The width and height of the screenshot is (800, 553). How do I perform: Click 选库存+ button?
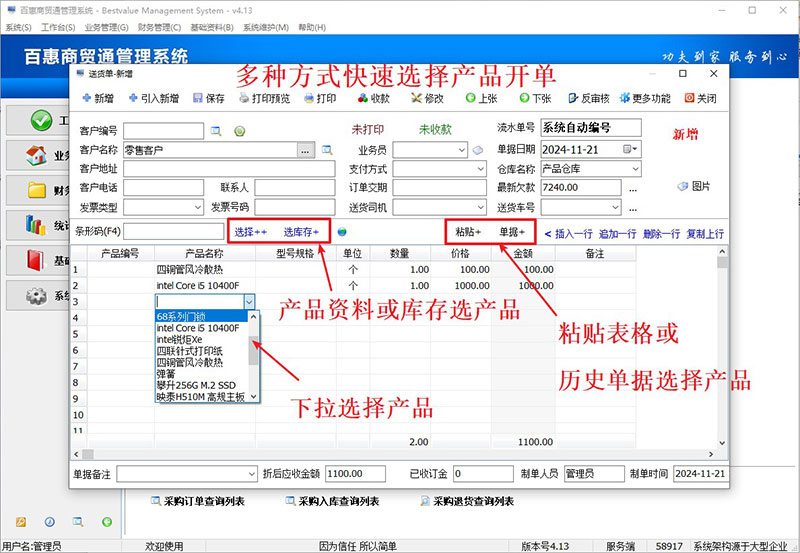point(301,232)
